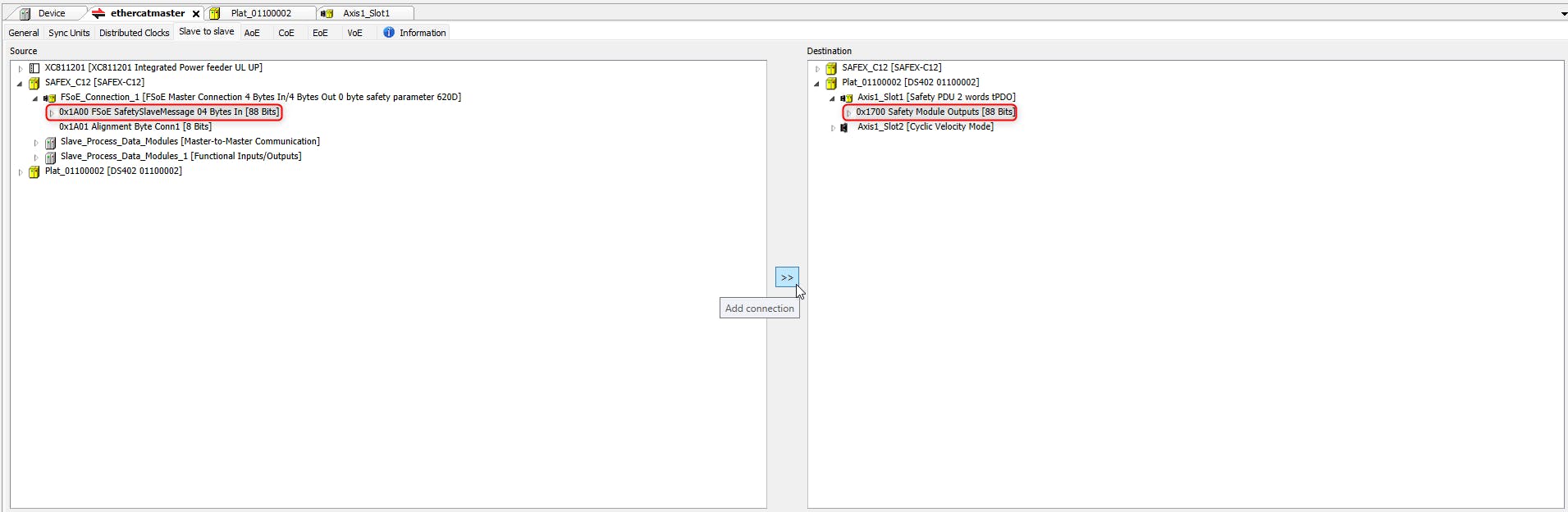The width and height of the screenshot is (1568, 512).
Task: Expand Slave_Process_Data_Modules_1 node
Action: coord(36,158)
